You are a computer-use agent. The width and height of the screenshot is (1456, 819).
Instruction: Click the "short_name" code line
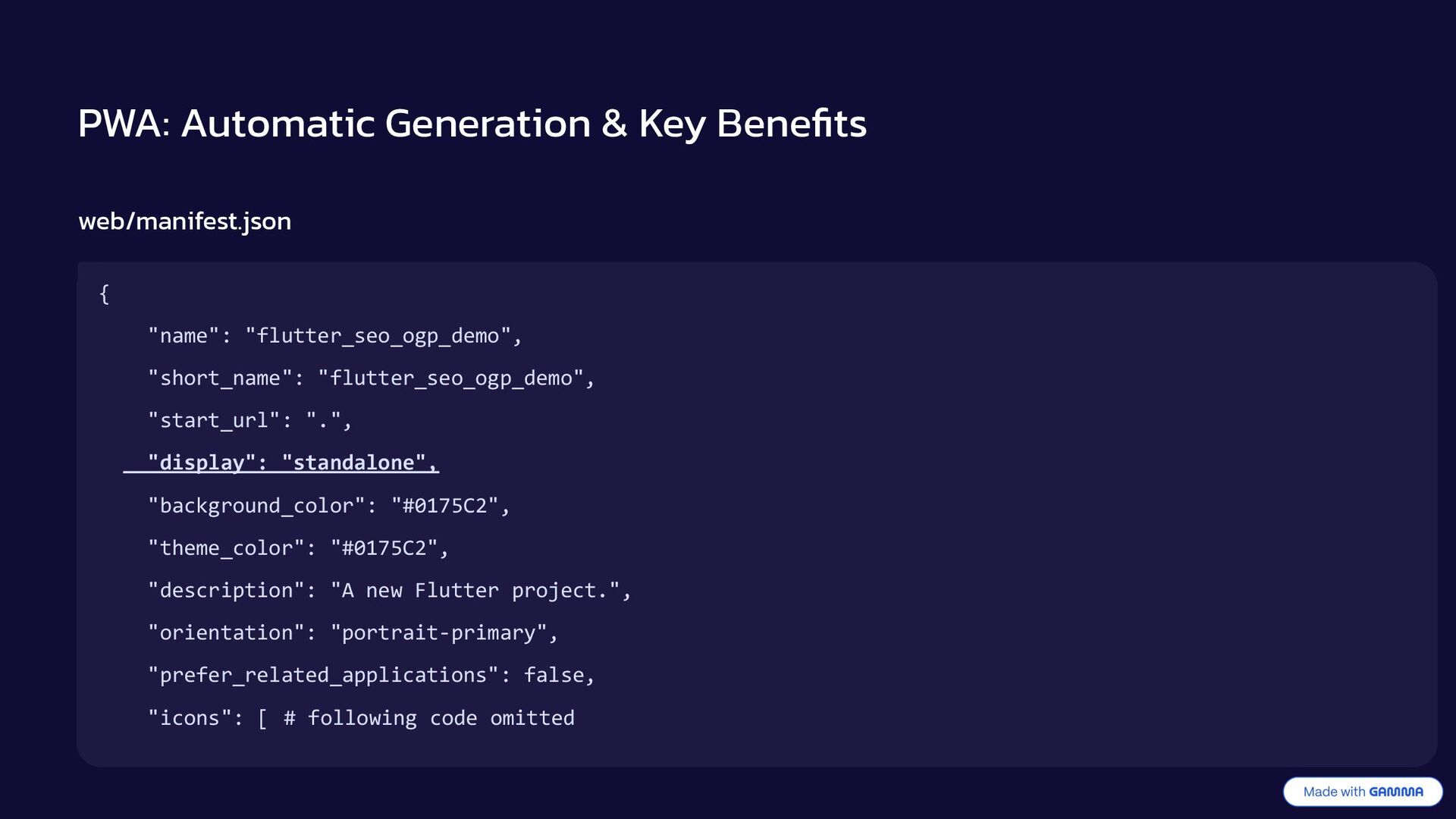pyautogui.click(x=372, y=378)
